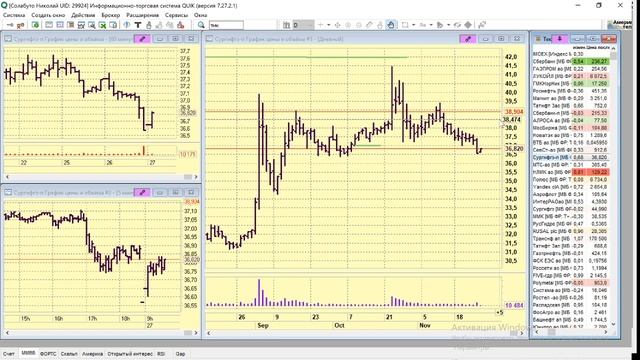Switch to the RSI tab
This screenshot has width=640, height=360.
tap(161, 354)
